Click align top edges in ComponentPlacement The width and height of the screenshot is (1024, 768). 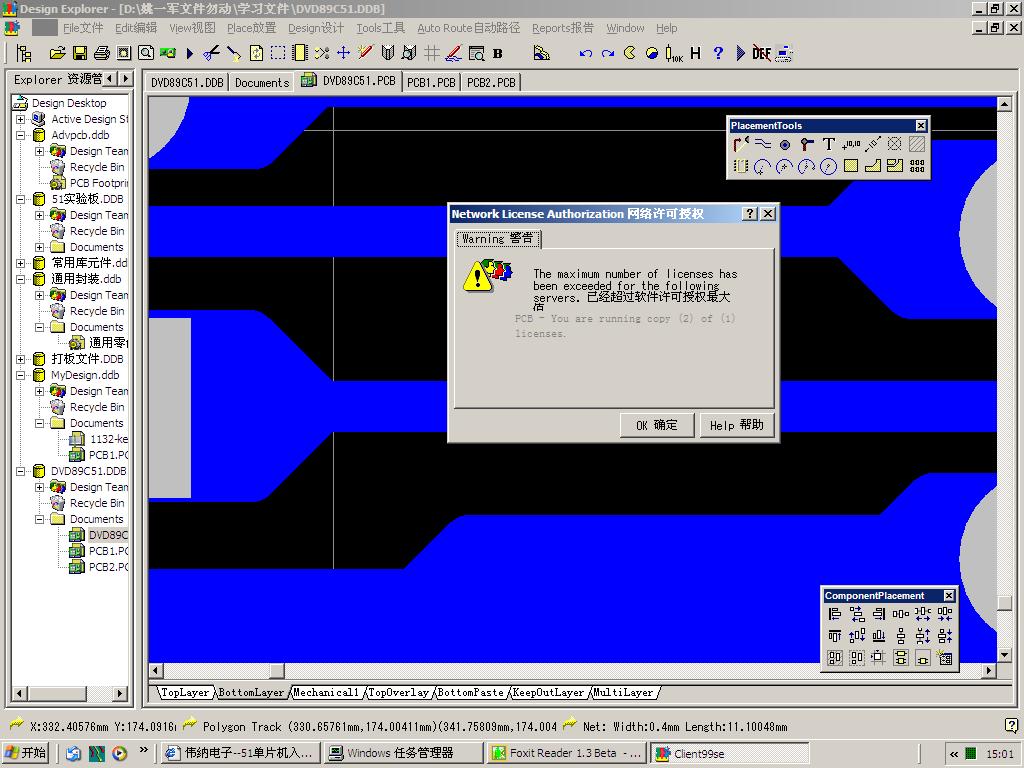click(x=835, y=636)
